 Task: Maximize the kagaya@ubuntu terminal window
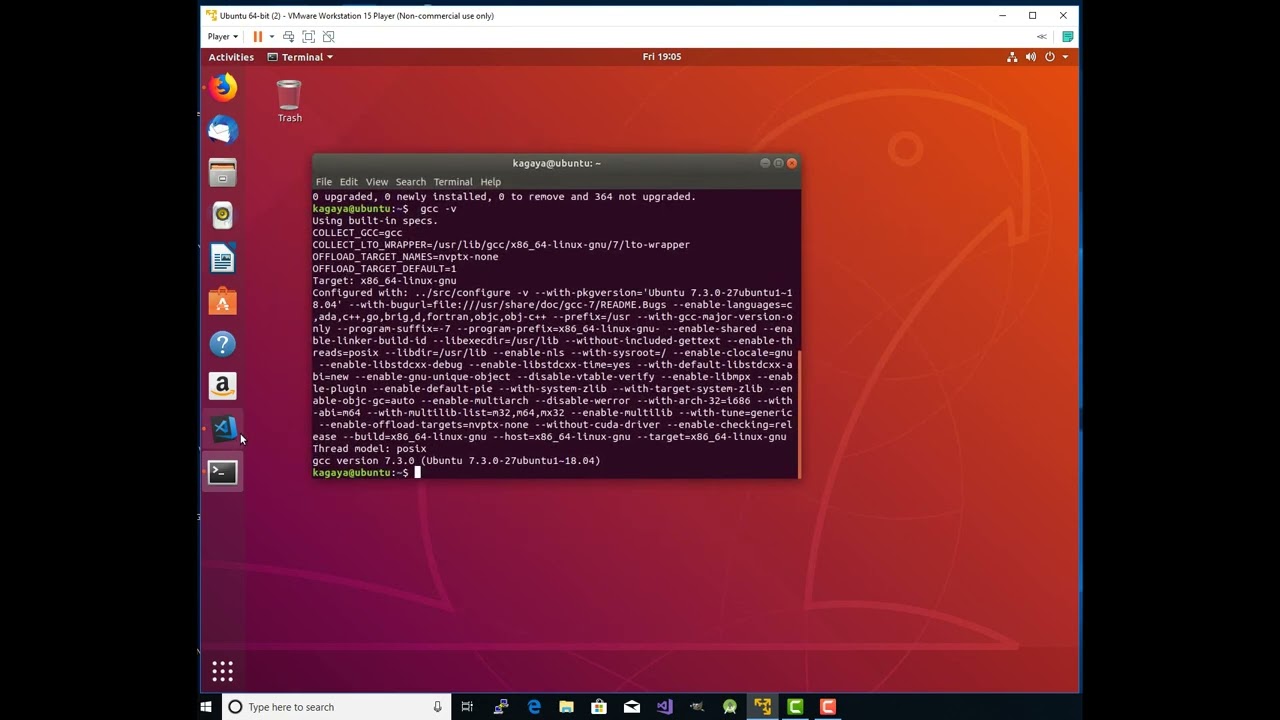point(778,163)
